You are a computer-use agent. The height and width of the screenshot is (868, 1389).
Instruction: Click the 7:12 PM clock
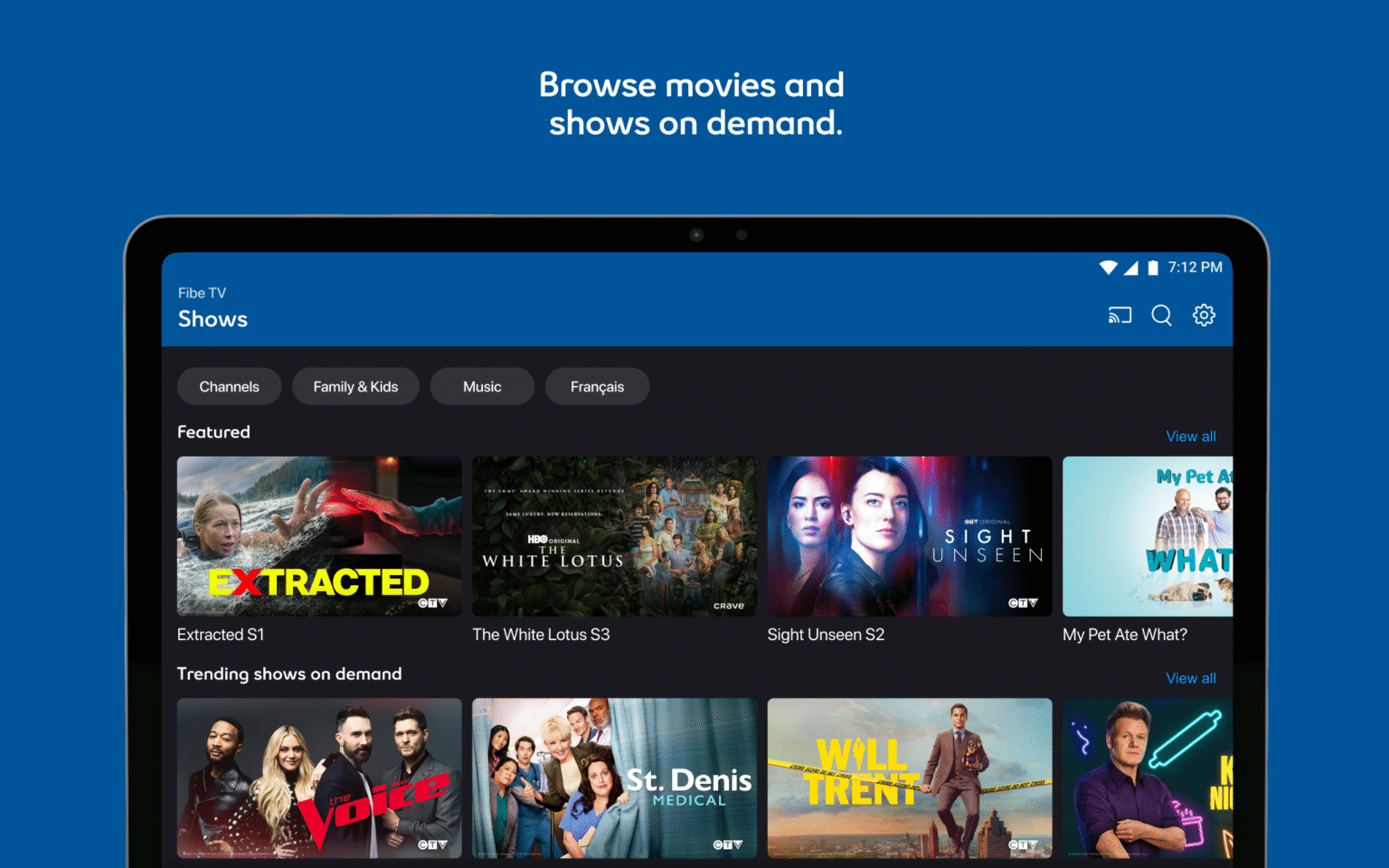(x=1195, y=268)
